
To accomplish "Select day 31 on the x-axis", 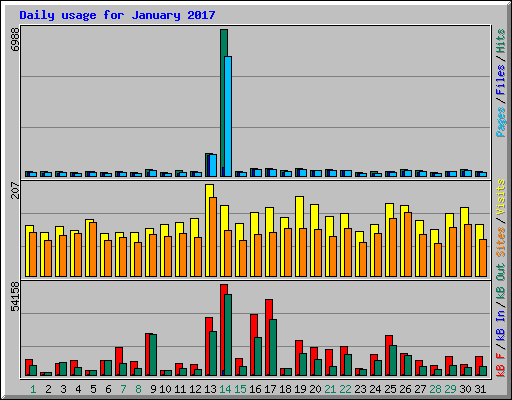I will (480, 389).
